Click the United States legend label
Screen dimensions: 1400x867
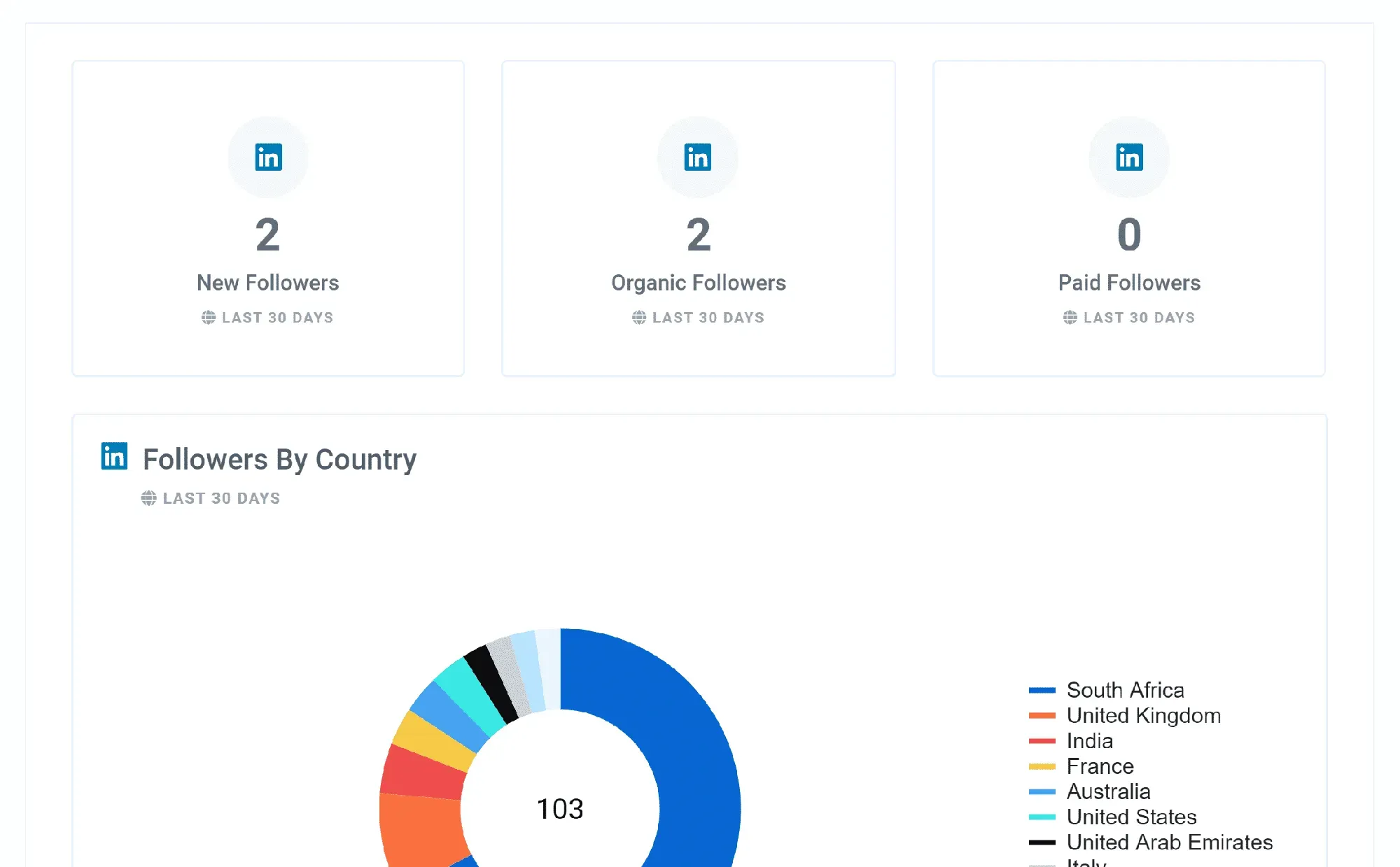click(1132, 817)
